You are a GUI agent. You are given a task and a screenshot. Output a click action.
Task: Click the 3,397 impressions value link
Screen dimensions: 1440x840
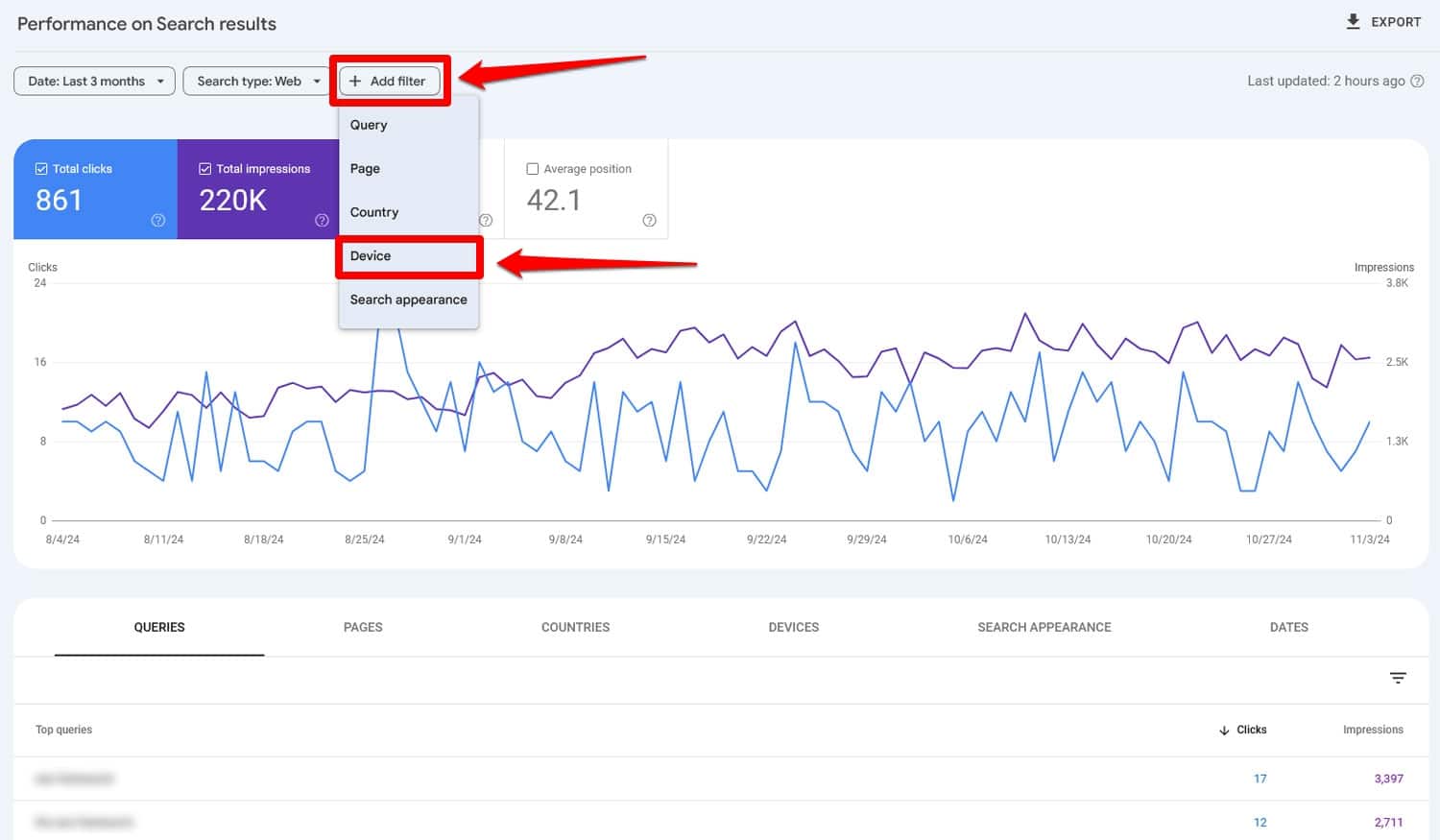pyautogui.click(x=1387, y=779)
